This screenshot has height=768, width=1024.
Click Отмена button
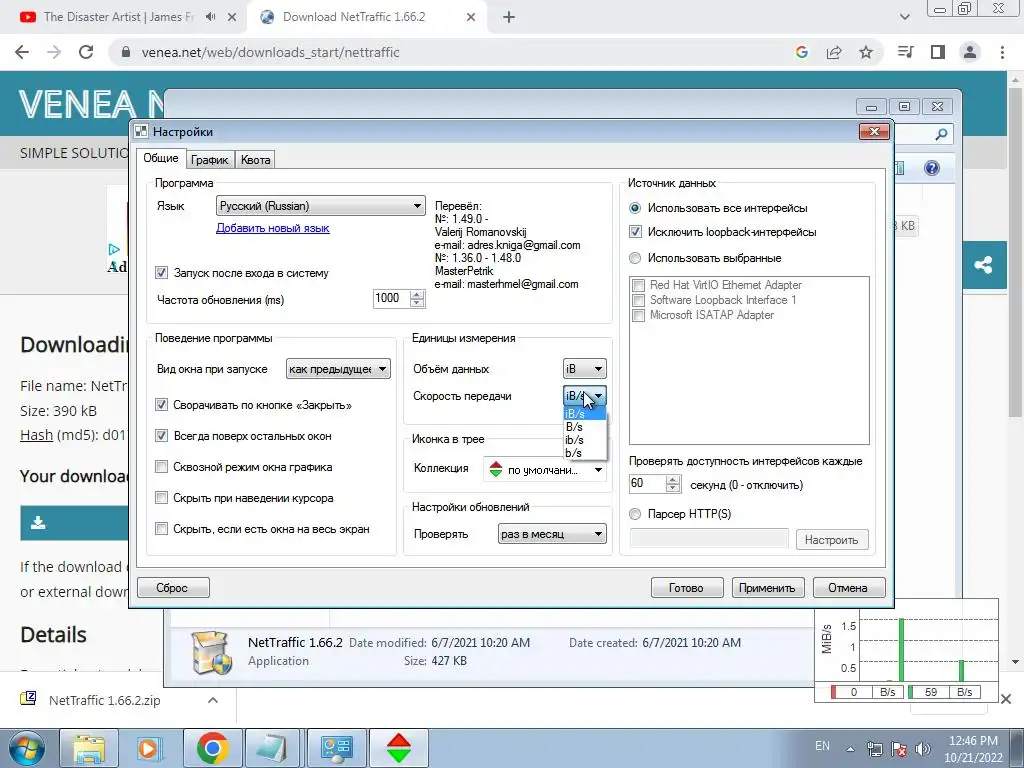click(848, 588)
